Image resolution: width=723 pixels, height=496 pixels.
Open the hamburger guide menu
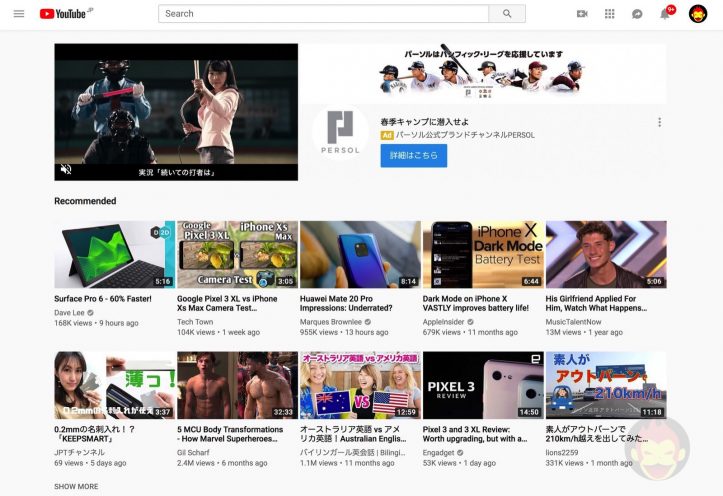(19, 14)
